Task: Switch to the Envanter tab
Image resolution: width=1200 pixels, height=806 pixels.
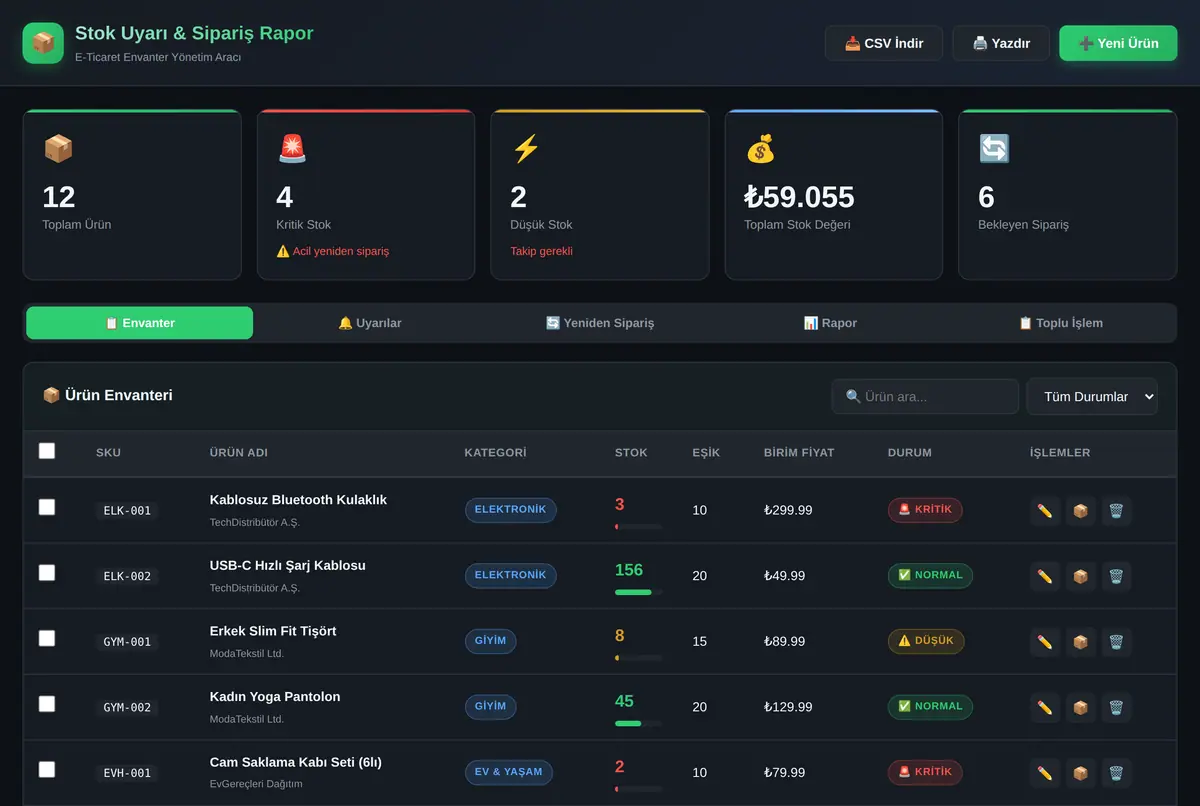Action: (140, 323)
